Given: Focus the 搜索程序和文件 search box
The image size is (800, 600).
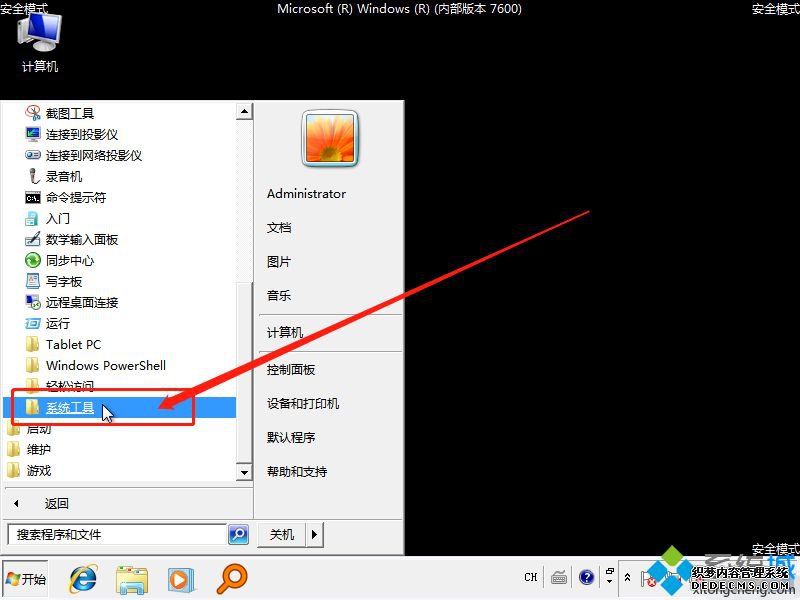Looking at the screenshot, I should coord(115,535).
